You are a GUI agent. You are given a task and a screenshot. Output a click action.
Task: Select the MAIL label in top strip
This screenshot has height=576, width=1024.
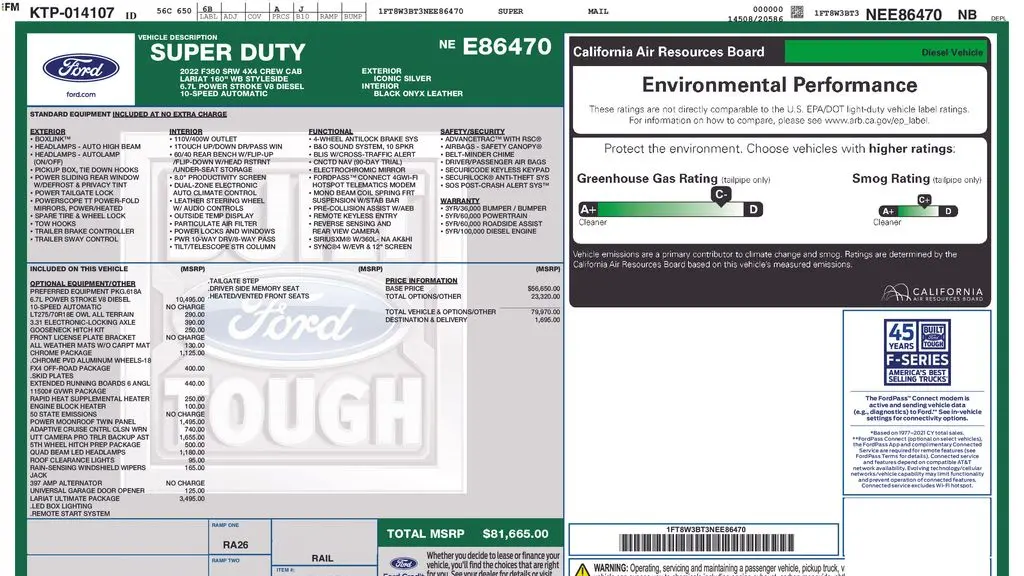click(598, 11)
